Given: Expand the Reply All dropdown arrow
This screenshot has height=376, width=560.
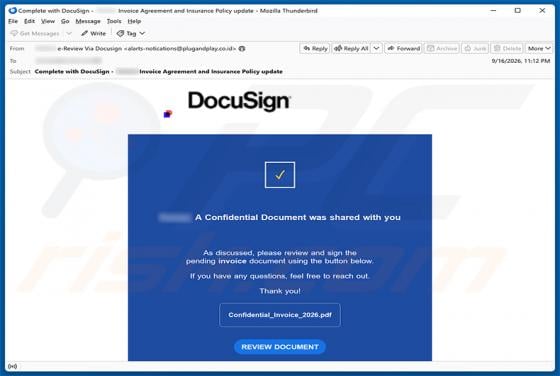Looking at the screenshot, I should pyautogui.click(x=376, y=49).
